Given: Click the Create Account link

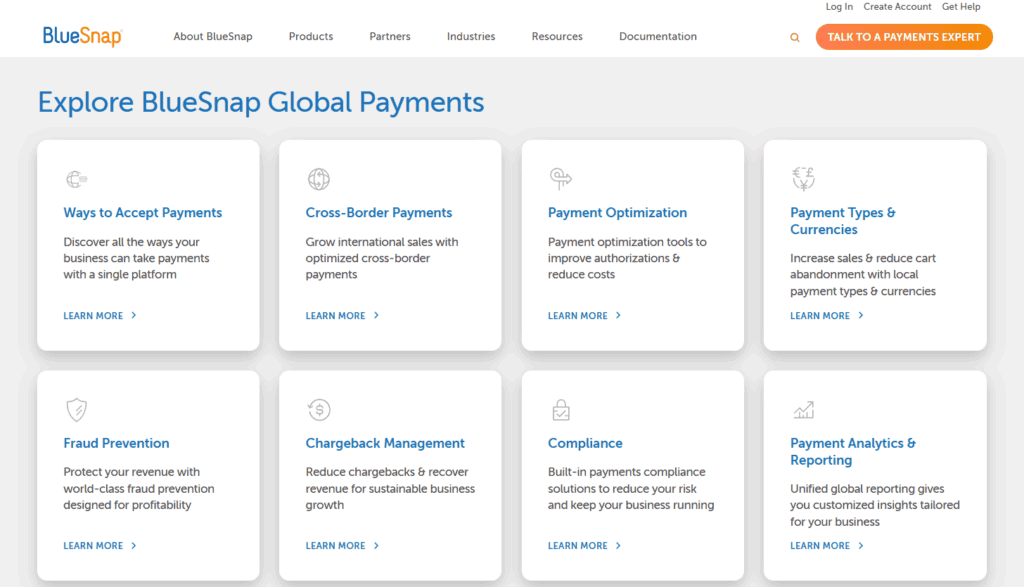Looking at the screenshot, I should [897, 7].
